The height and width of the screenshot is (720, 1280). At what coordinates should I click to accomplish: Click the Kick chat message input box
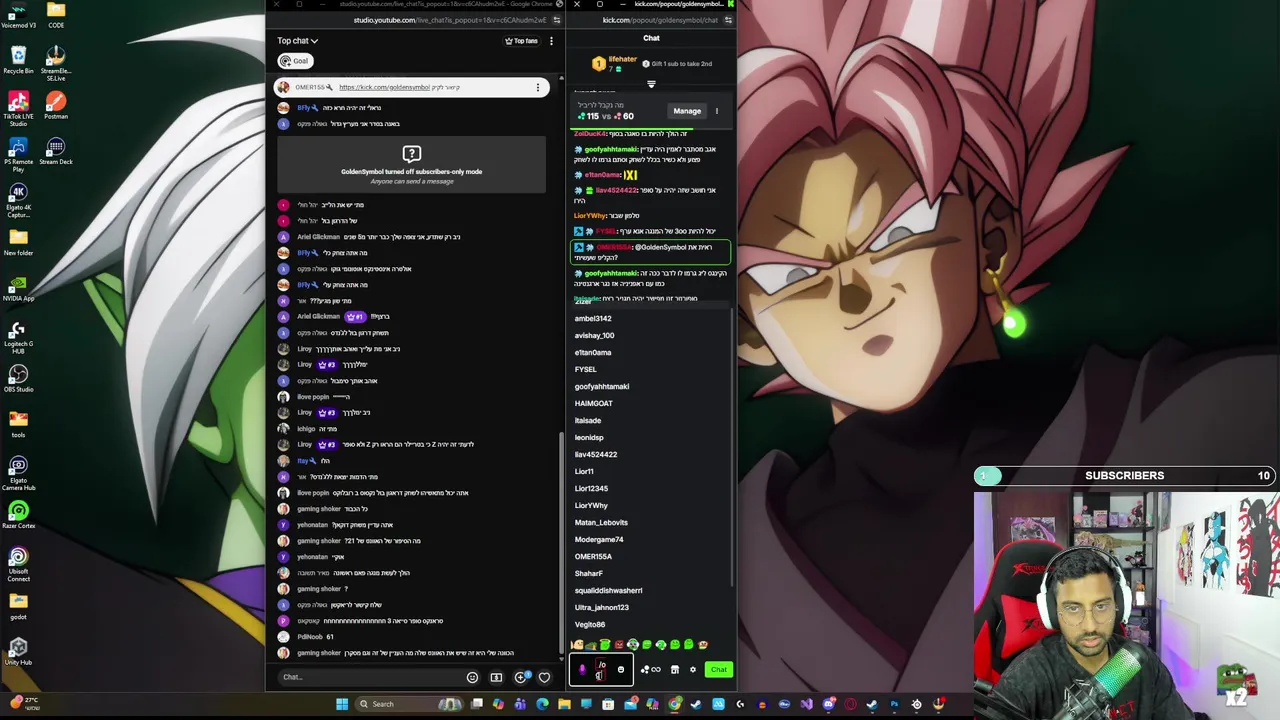601,670
